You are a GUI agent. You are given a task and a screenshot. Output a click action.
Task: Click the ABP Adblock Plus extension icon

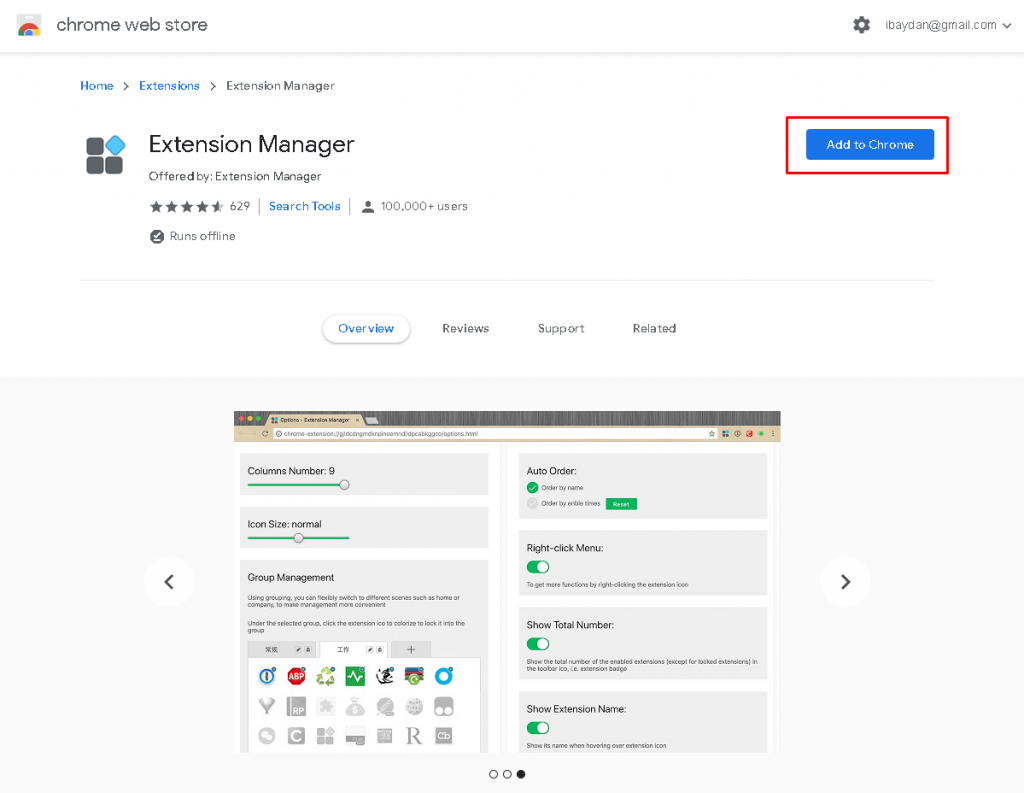click(x=296, y=676)
